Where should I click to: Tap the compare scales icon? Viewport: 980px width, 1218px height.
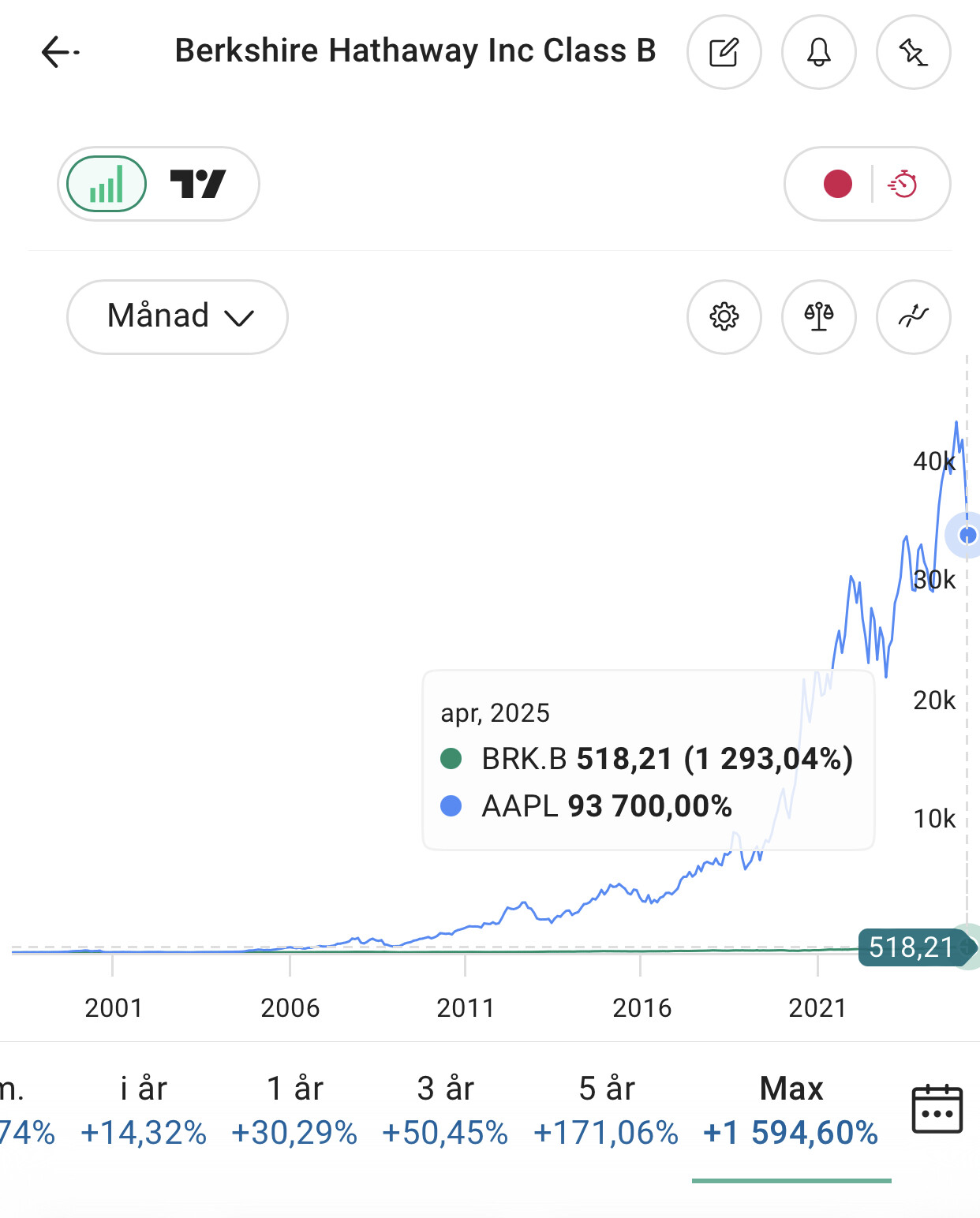click(818, 317)
